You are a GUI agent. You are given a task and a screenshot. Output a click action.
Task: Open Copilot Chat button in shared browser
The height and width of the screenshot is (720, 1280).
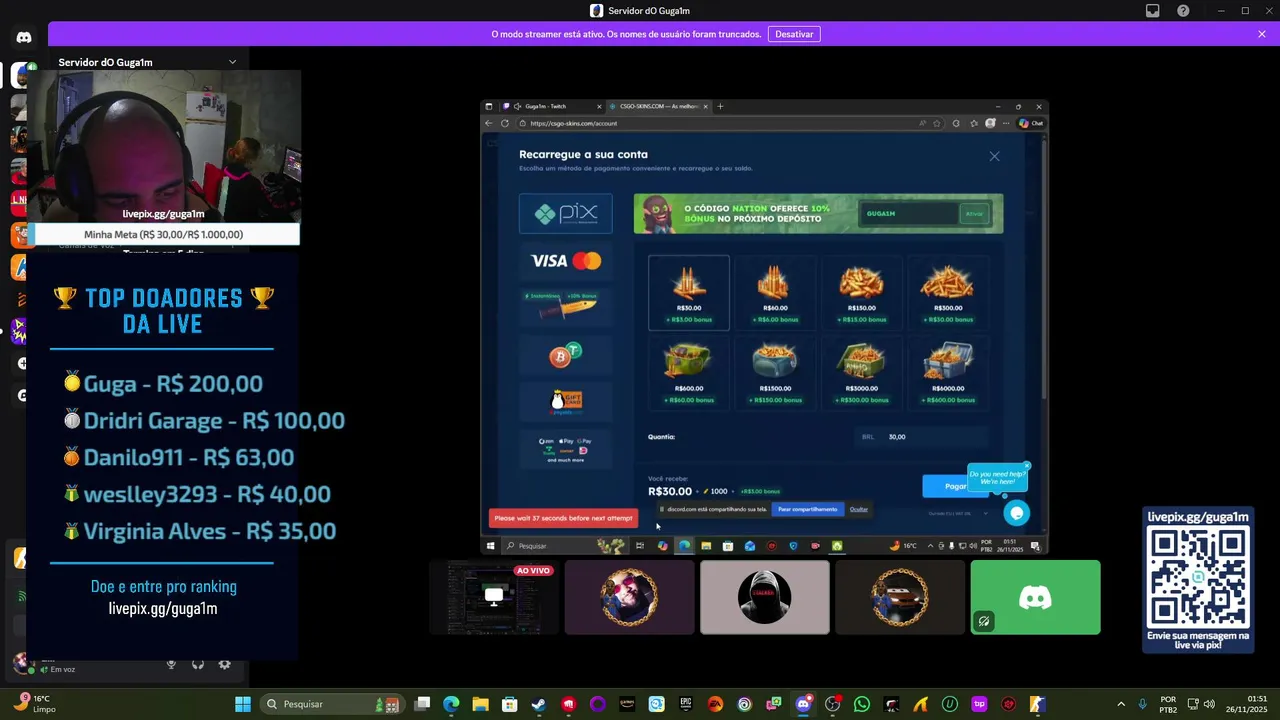[x=1031, y=123]
